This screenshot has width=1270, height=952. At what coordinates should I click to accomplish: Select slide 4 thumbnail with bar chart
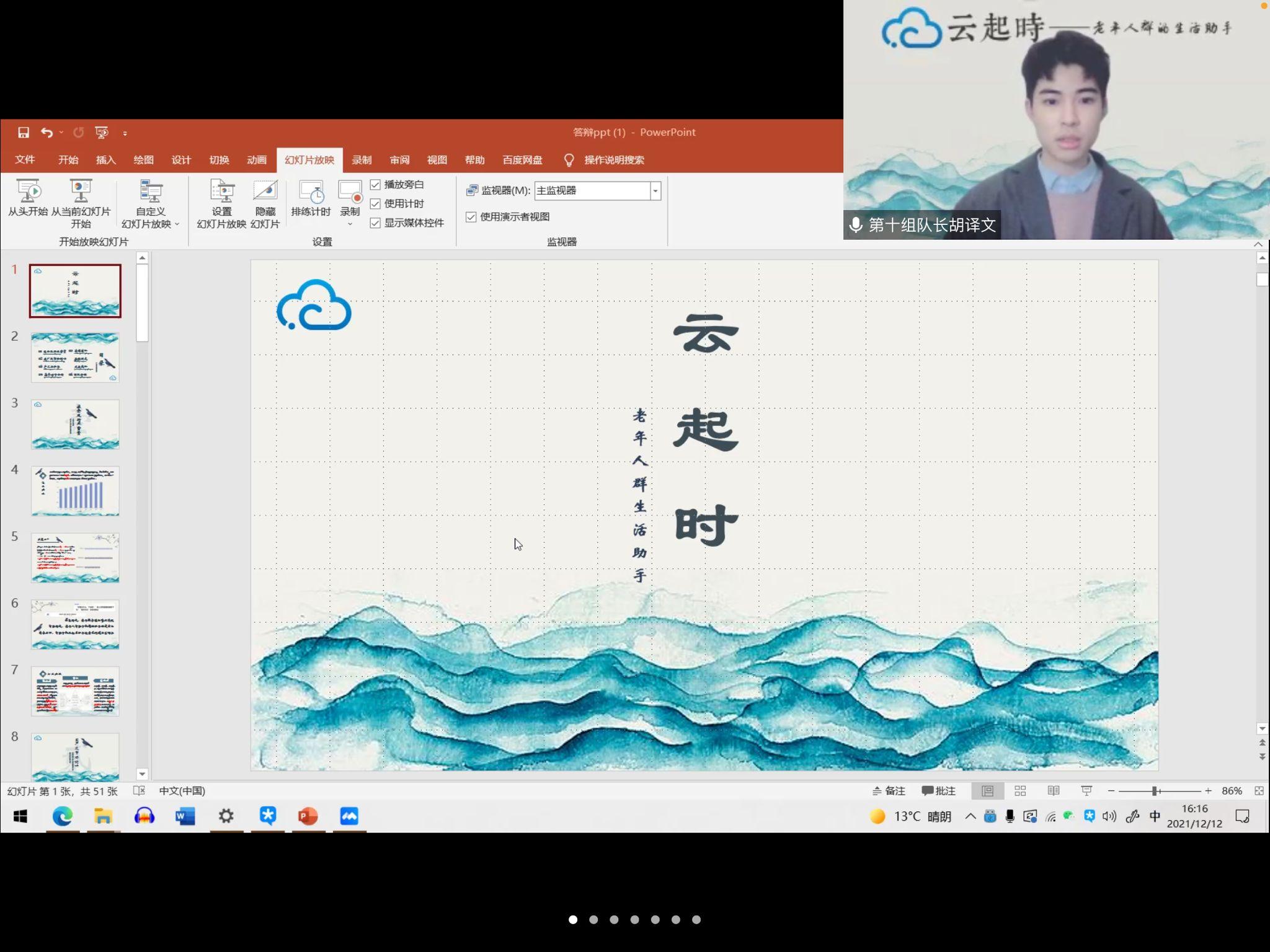[x=75, y=491]
